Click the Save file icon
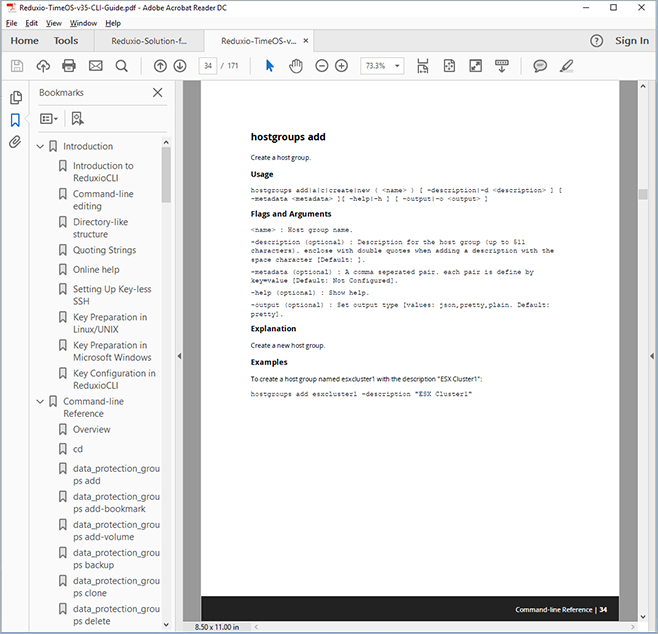Screen dimensions: 658x634 pos(17,66)
